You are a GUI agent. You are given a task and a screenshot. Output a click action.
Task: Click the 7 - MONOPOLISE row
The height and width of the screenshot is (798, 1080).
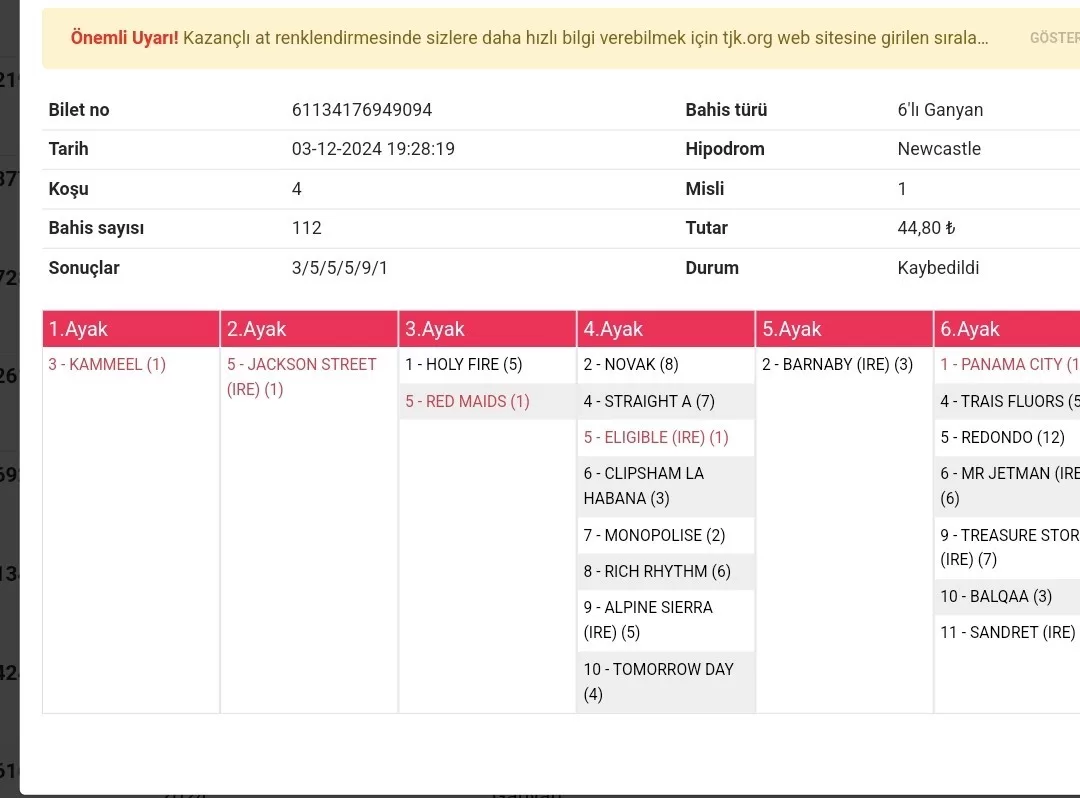click(654, 536)
